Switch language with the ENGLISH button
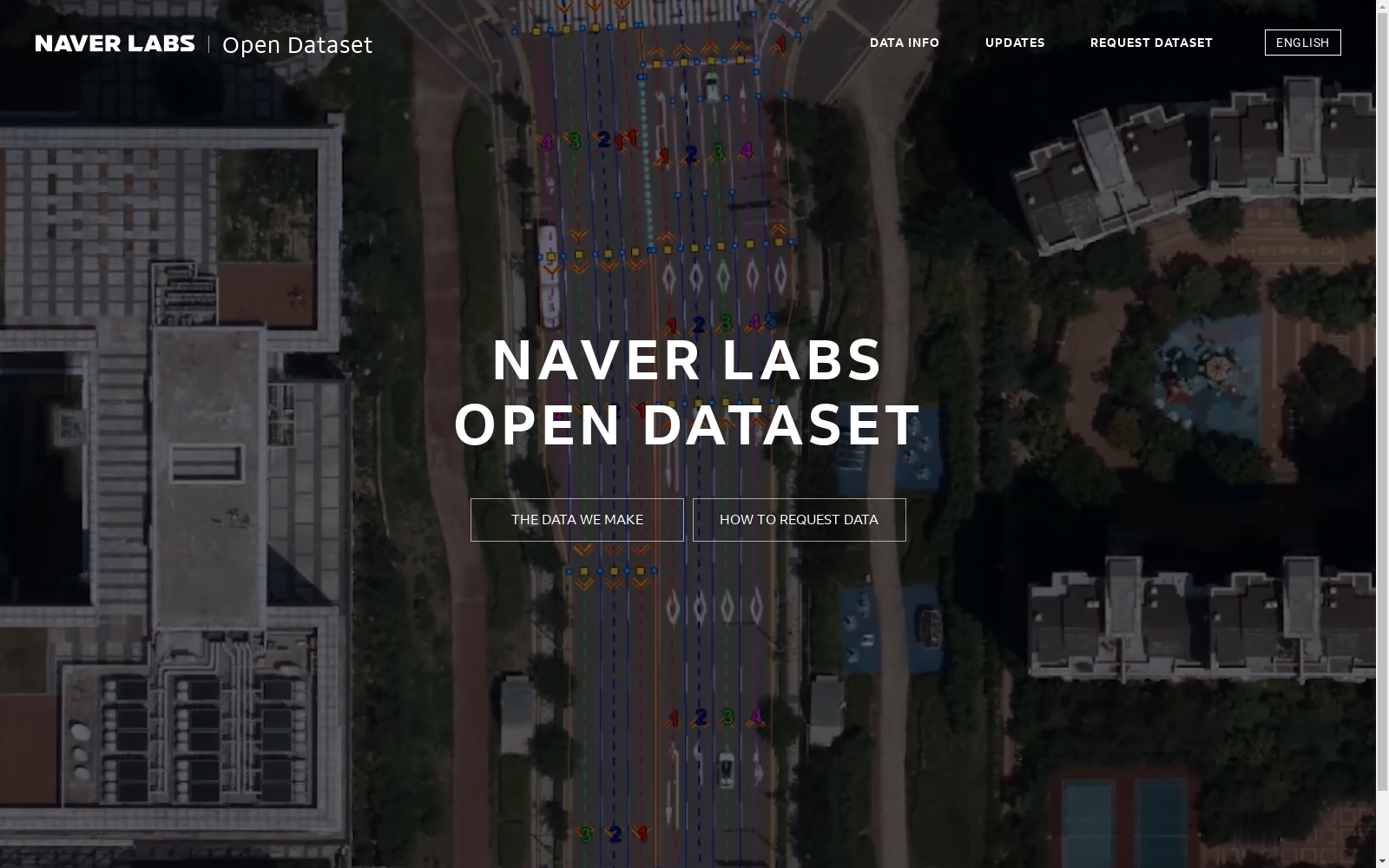 pyautogui.click(x=1302, y=43)
